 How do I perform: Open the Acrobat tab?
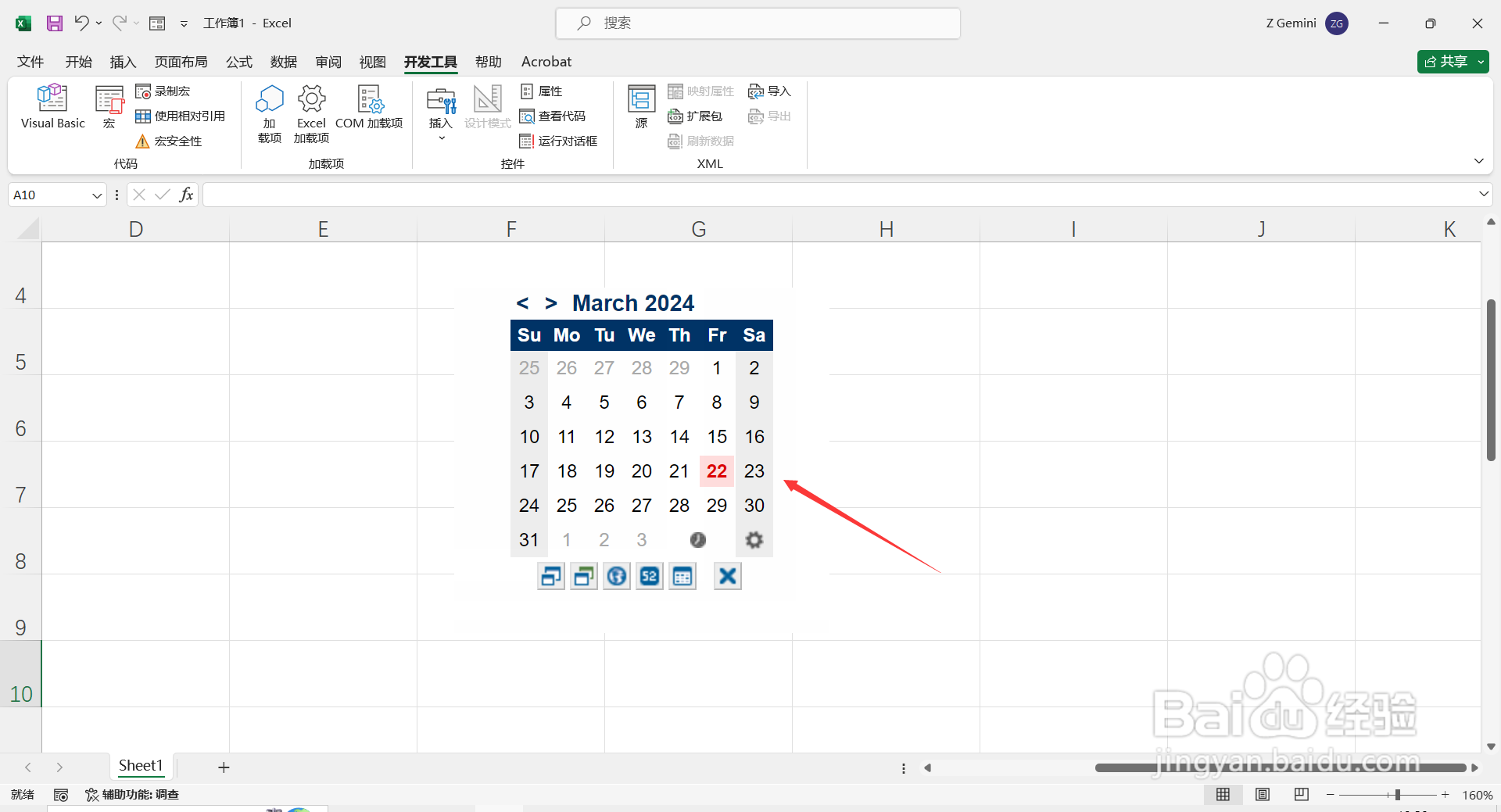pyautogui.click(x=546, y=62)
